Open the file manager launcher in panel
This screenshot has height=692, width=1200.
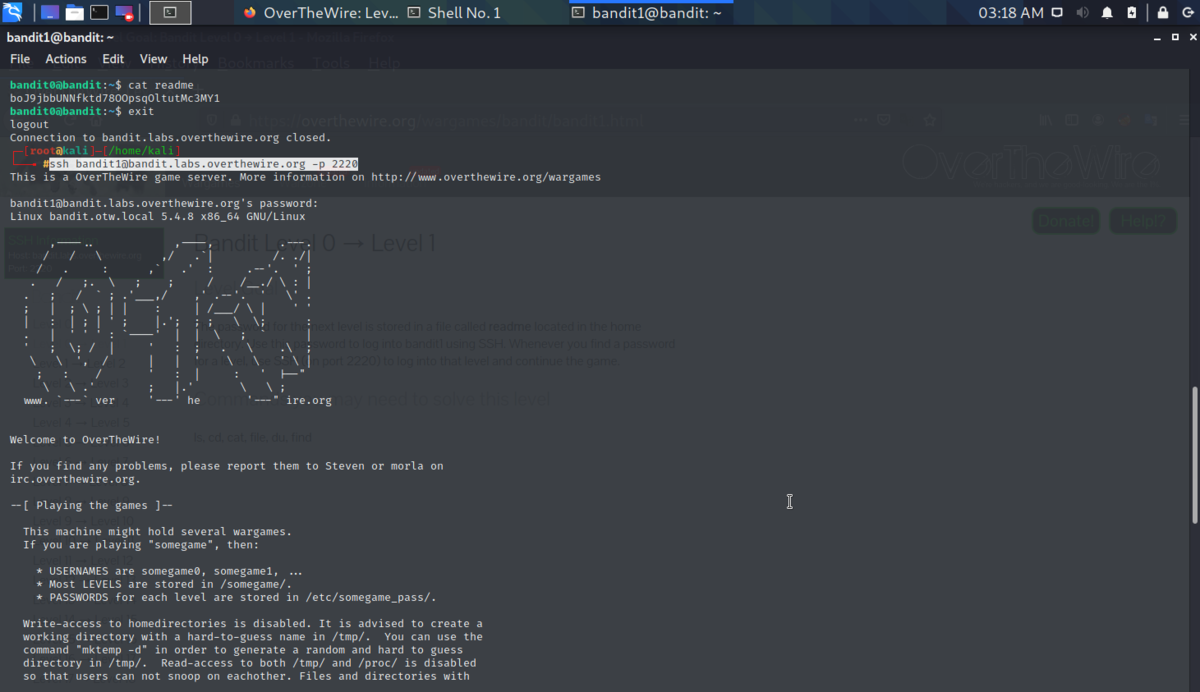[74, 13]
